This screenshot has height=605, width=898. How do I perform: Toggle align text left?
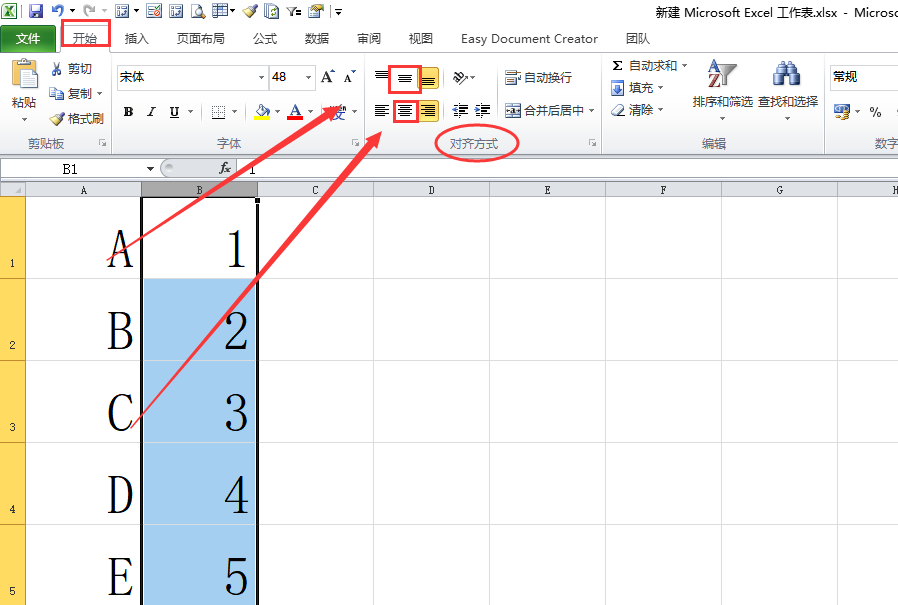click(x=381, y=111)
